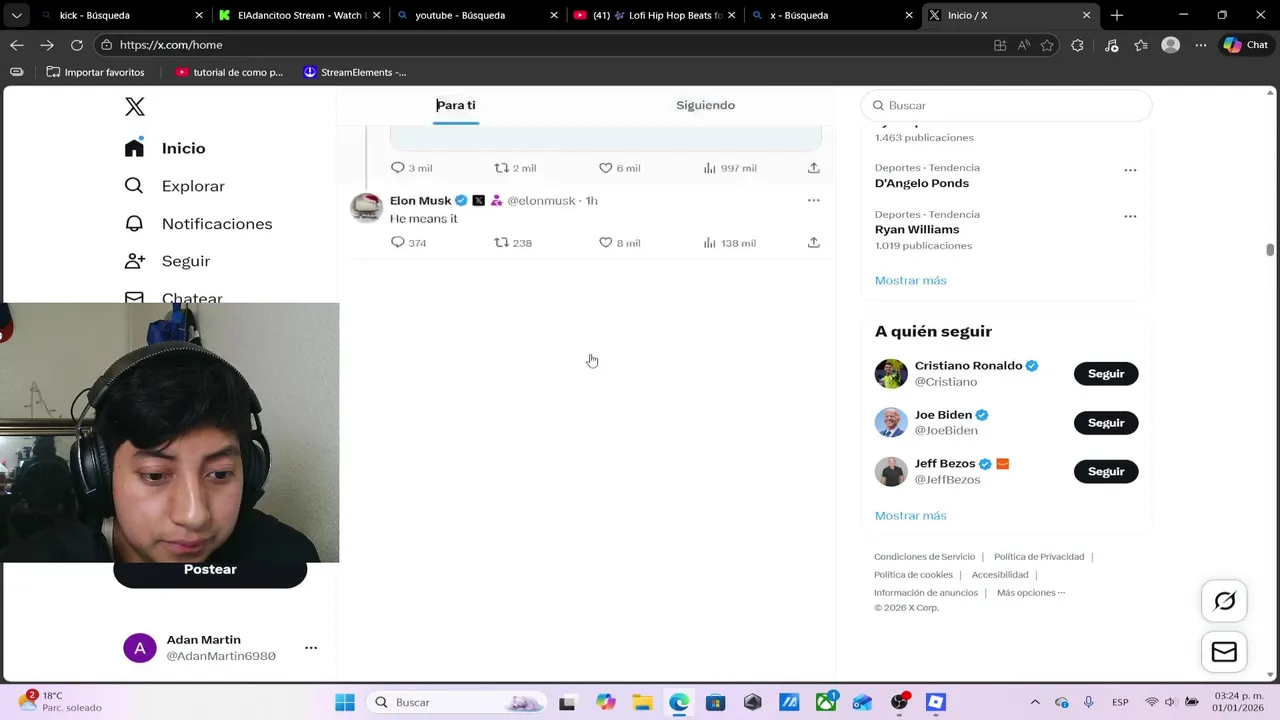This screenshot has width=1280, height=720.
Task: Open the browser profile avatar
Action: (x=1171, y=45)
